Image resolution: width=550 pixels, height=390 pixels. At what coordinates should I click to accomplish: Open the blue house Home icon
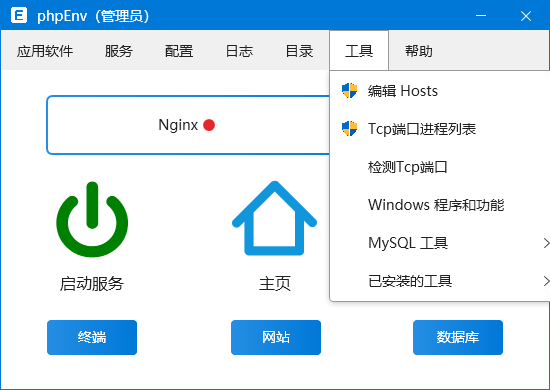click(x=275, y=218)
